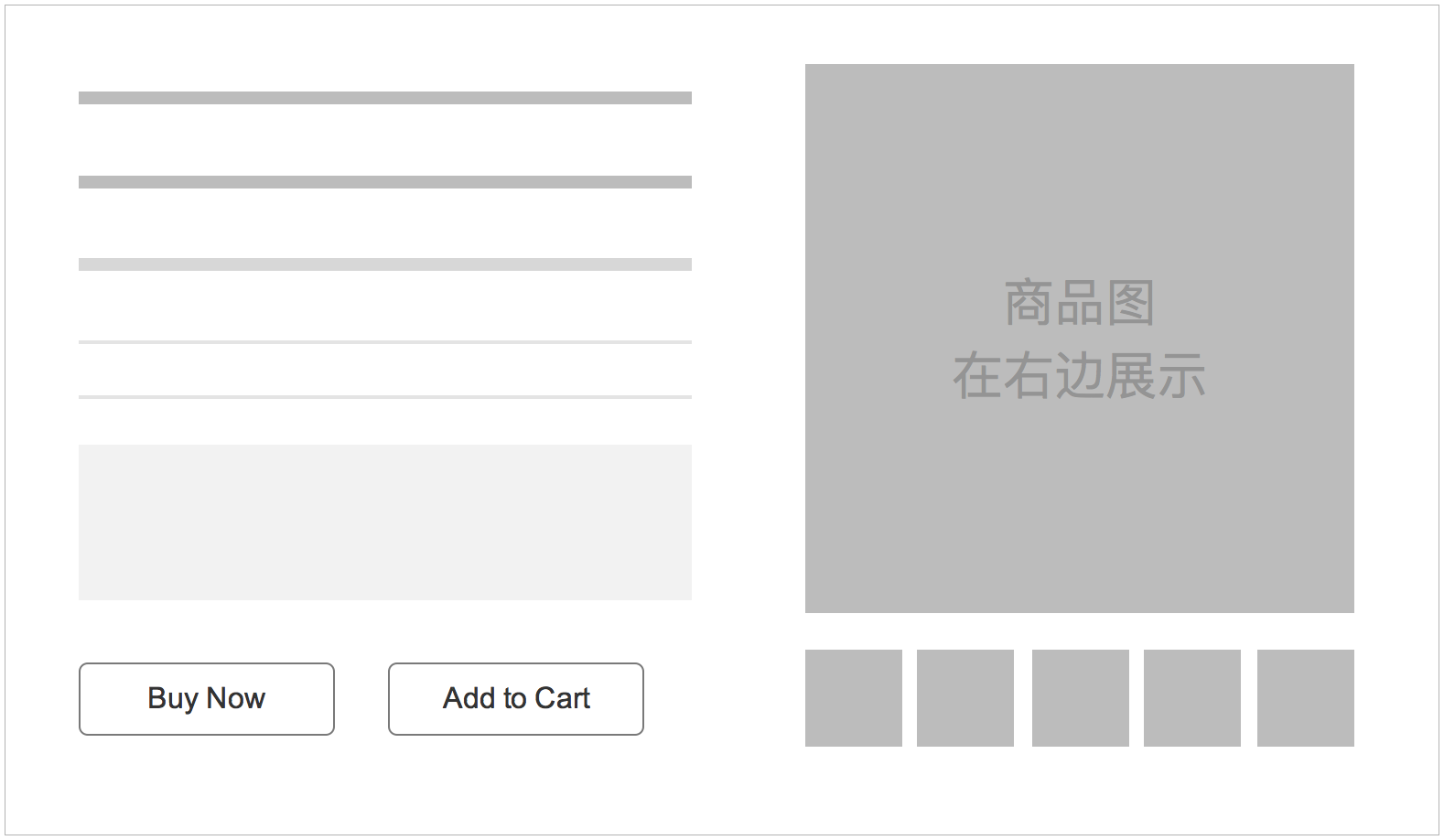
Task: Select the second product thumbnail
Action: (x=965, y=698)
